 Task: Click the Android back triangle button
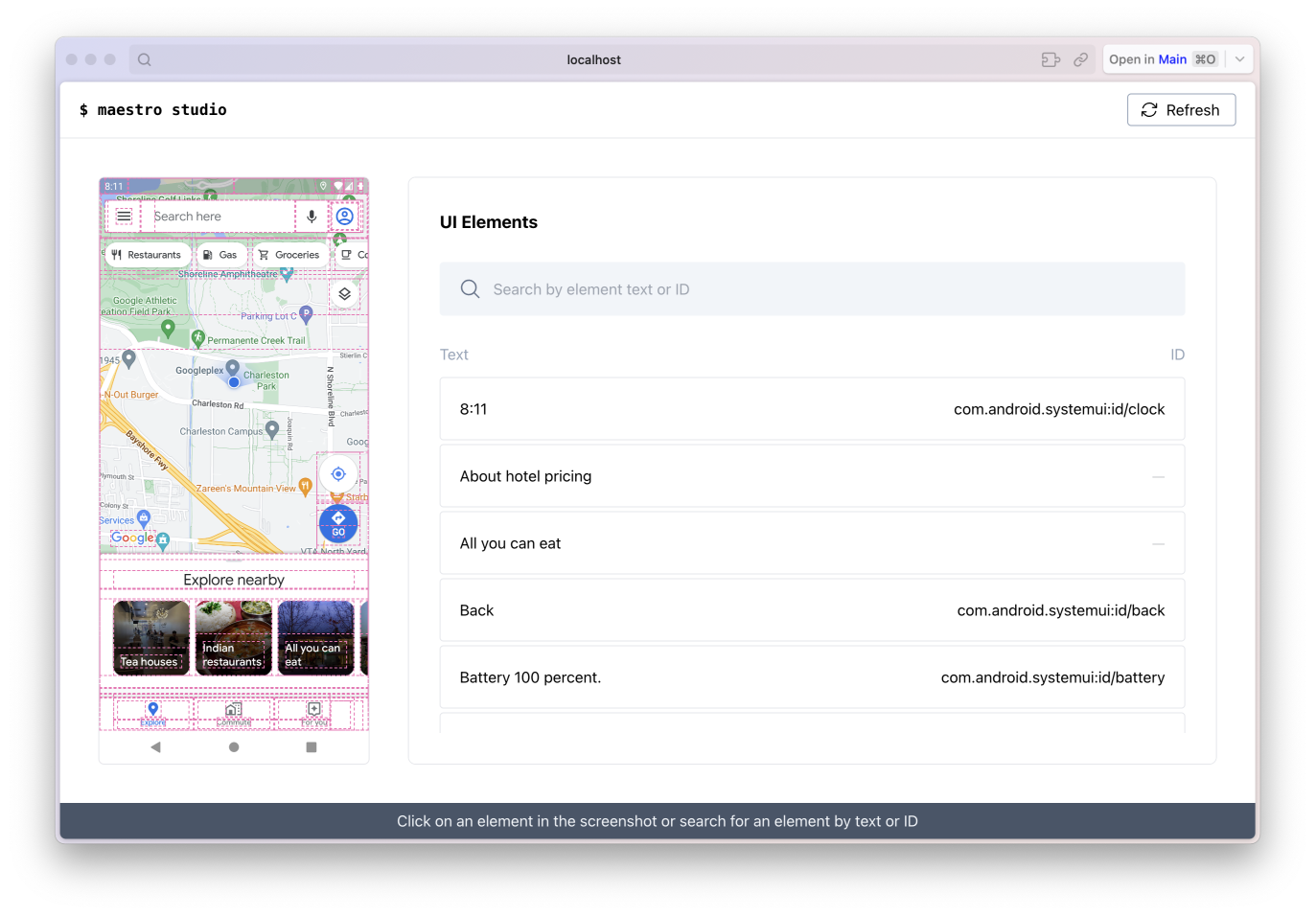point(155,747)
